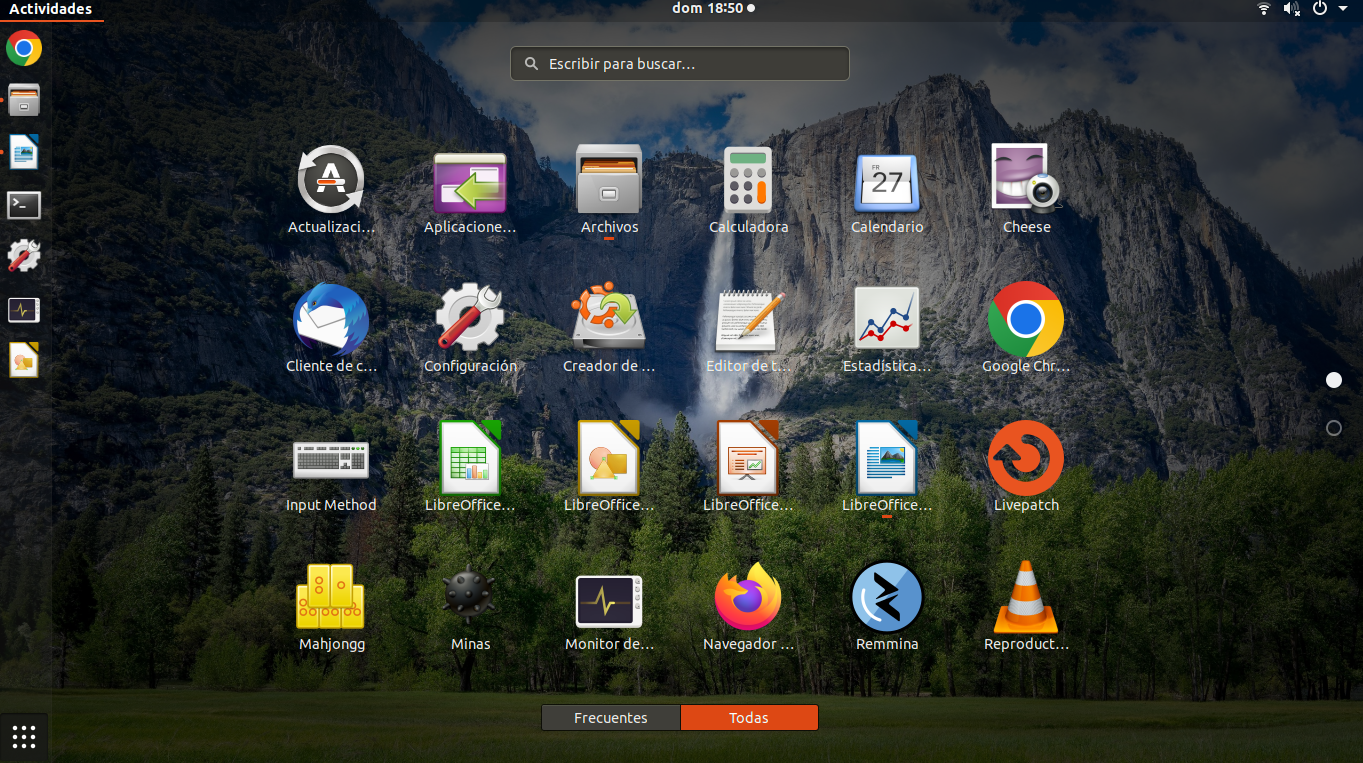The image size is (1363, 763).
Task: Open Google Chrome in the app grid
Action: pyautogui.click(x=1026, y=319)
